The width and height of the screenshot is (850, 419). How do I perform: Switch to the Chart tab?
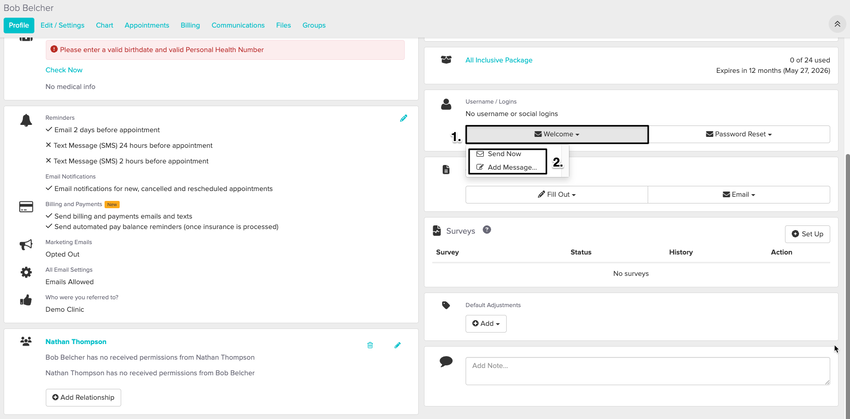(x=105, y=25)
